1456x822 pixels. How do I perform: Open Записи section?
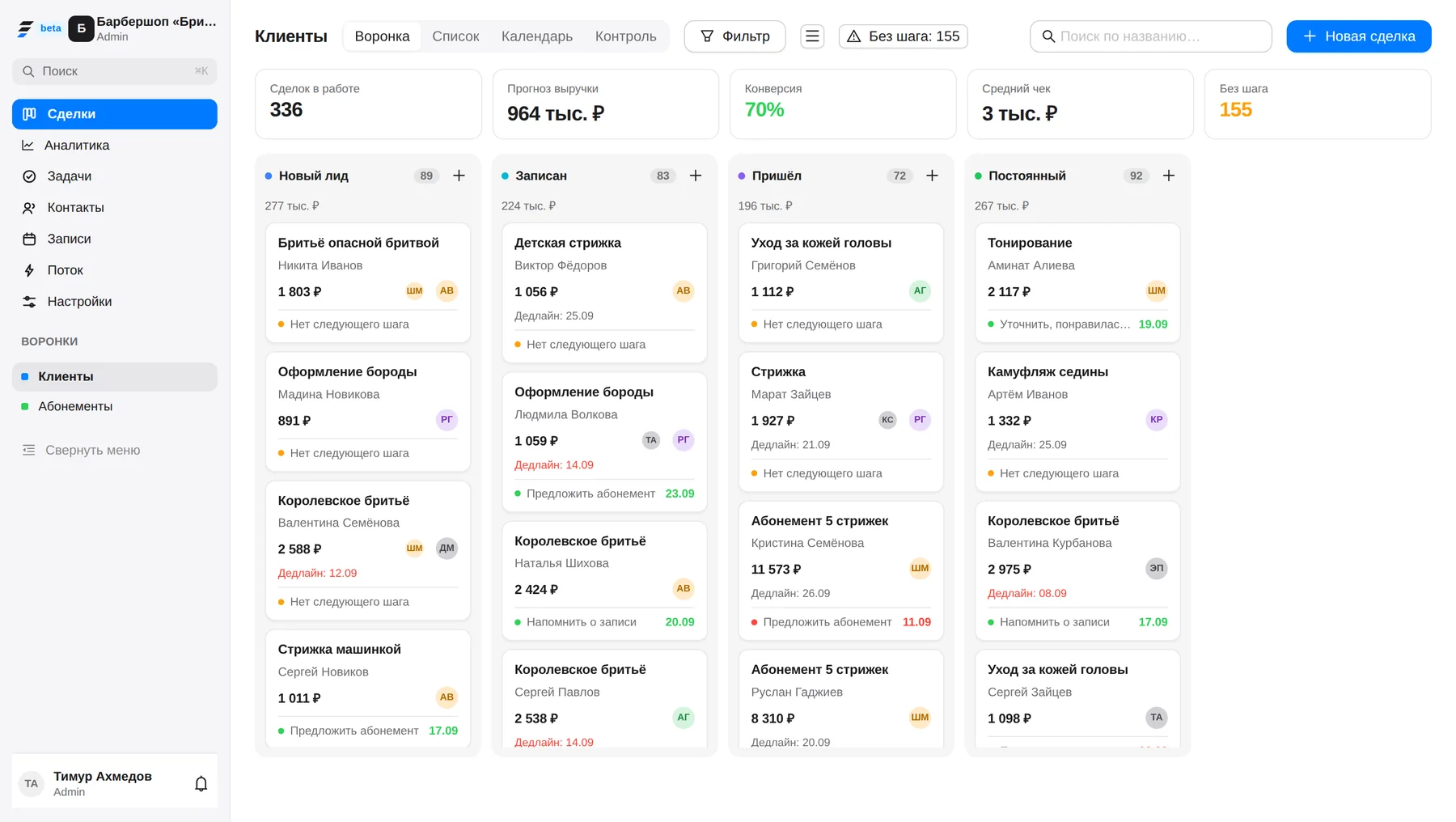tap(115, 239)
